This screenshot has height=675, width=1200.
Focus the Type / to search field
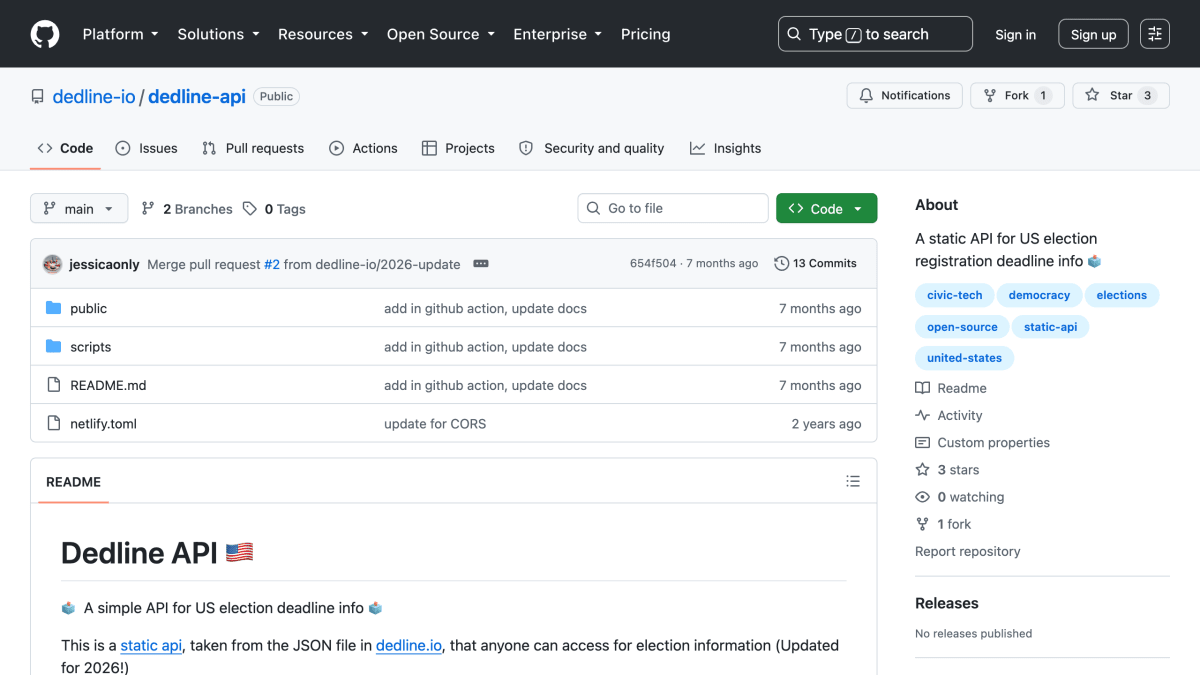[875, 34]
